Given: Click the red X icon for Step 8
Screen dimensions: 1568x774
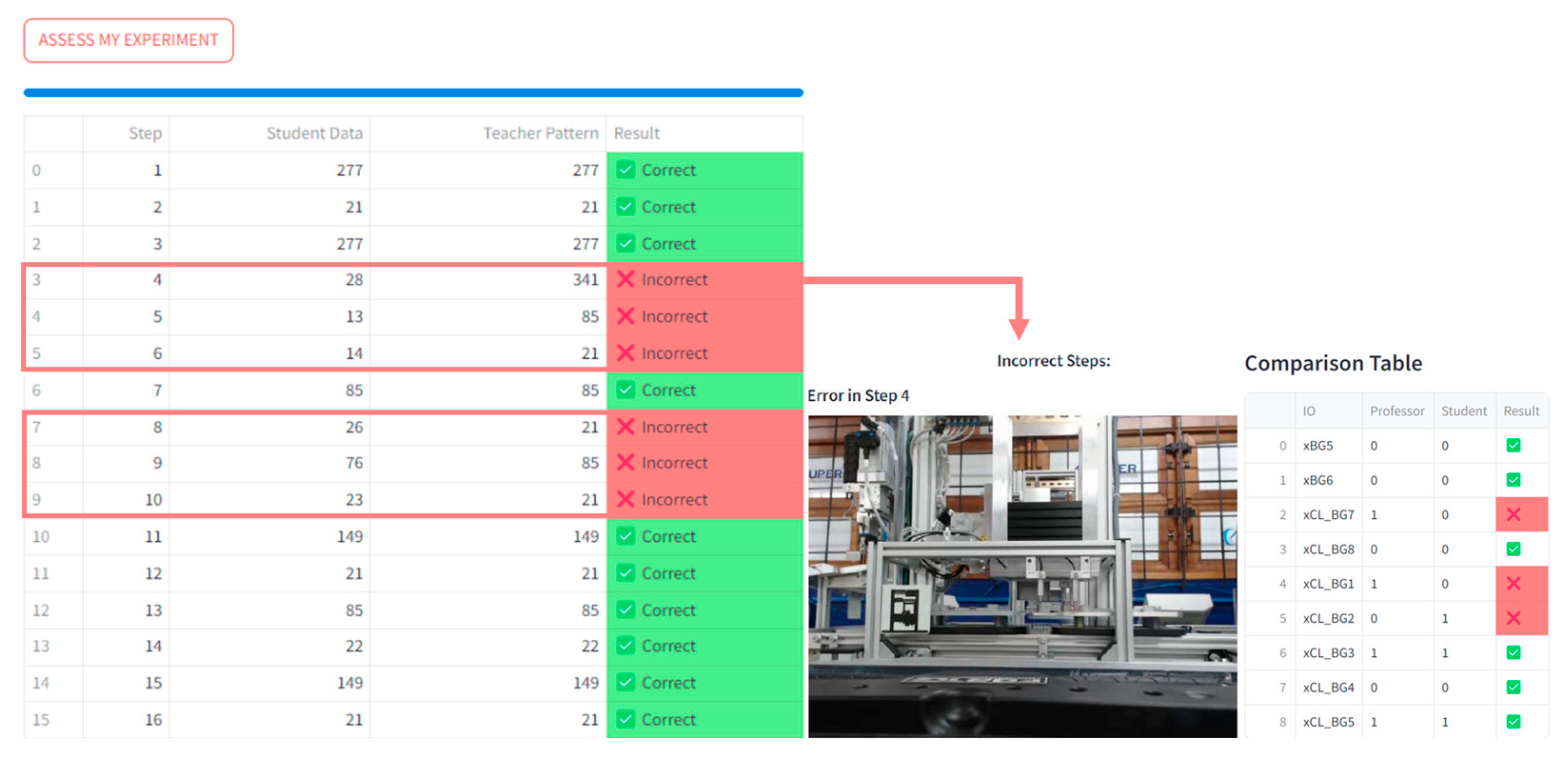Looking at the screenshot, I should (x=625, y=427).
